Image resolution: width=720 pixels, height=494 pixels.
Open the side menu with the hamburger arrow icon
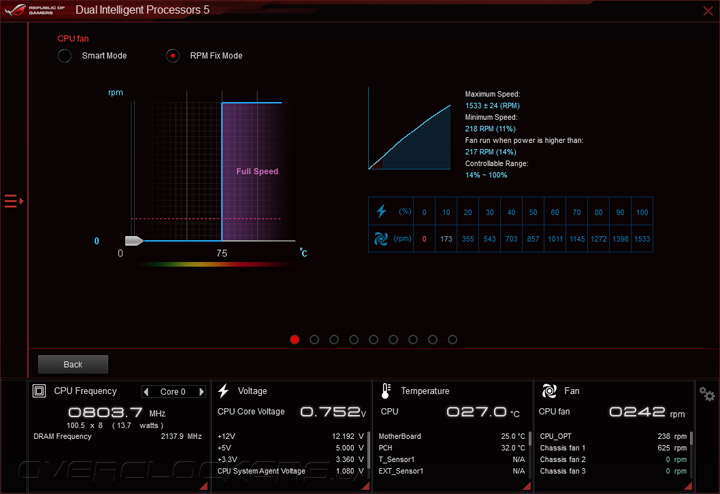(x=14, y=201)
